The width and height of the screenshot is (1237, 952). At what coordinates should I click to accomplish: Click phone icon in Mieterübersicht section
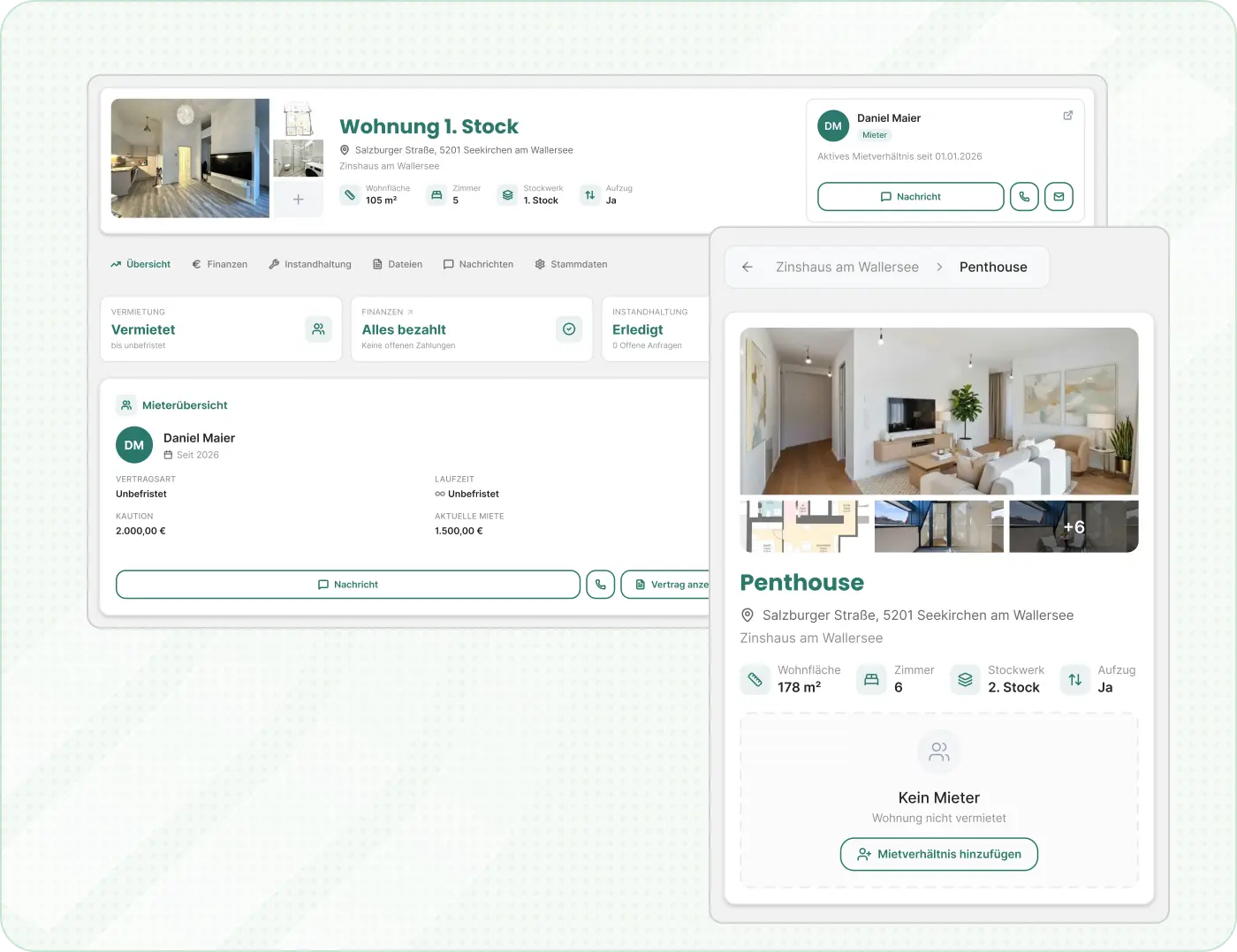click(x=601, y=585)
